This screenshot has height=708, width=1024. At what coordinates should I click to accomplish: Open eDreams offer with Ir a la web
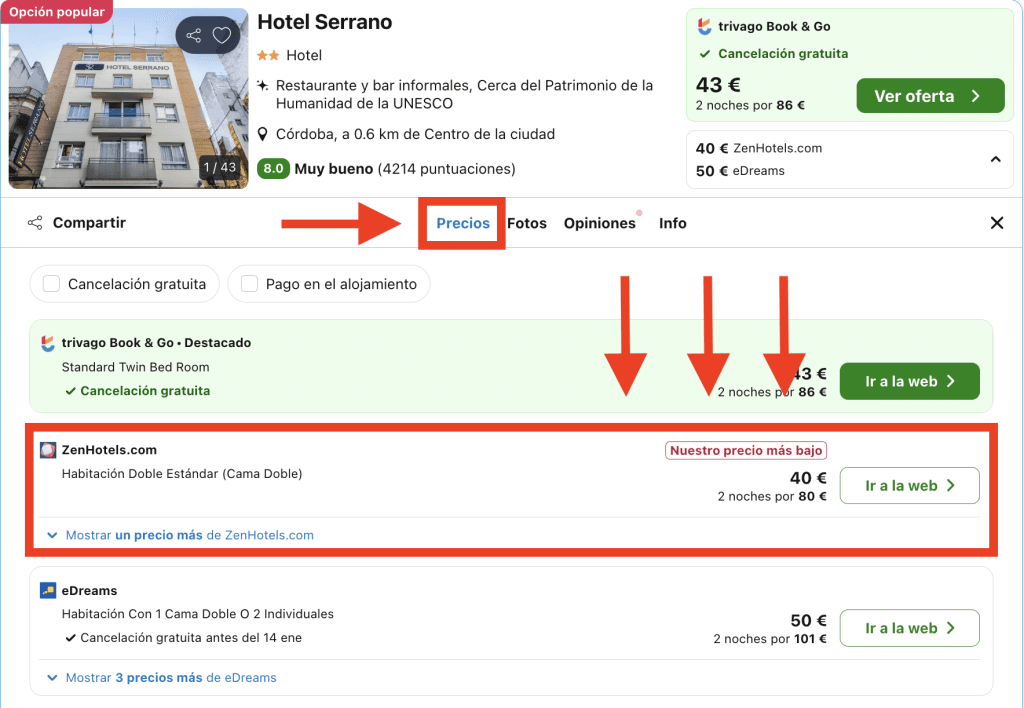click(x=909, y=628)
